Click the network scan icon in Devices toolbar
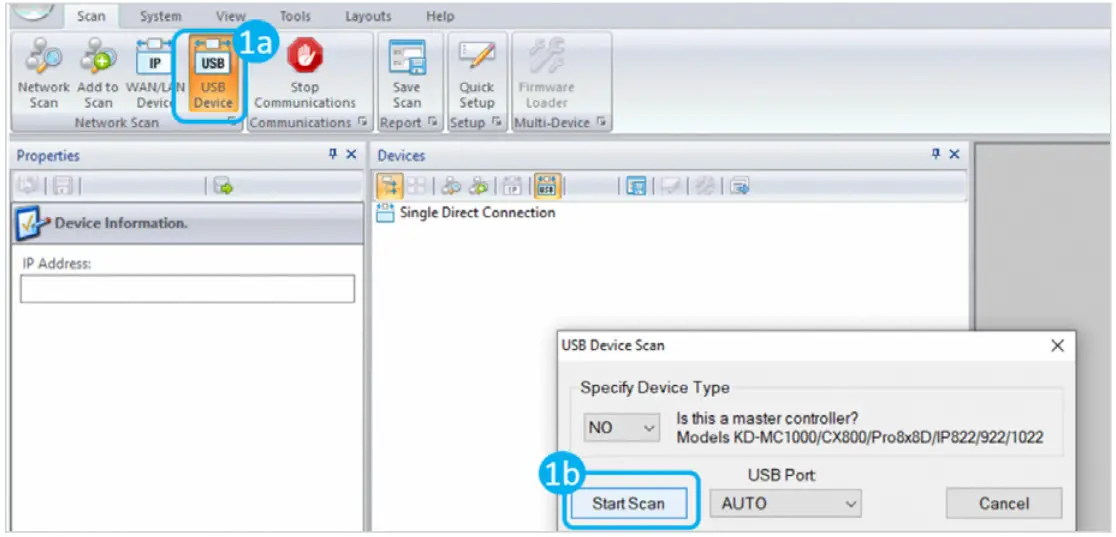 [x=451, y=187]
